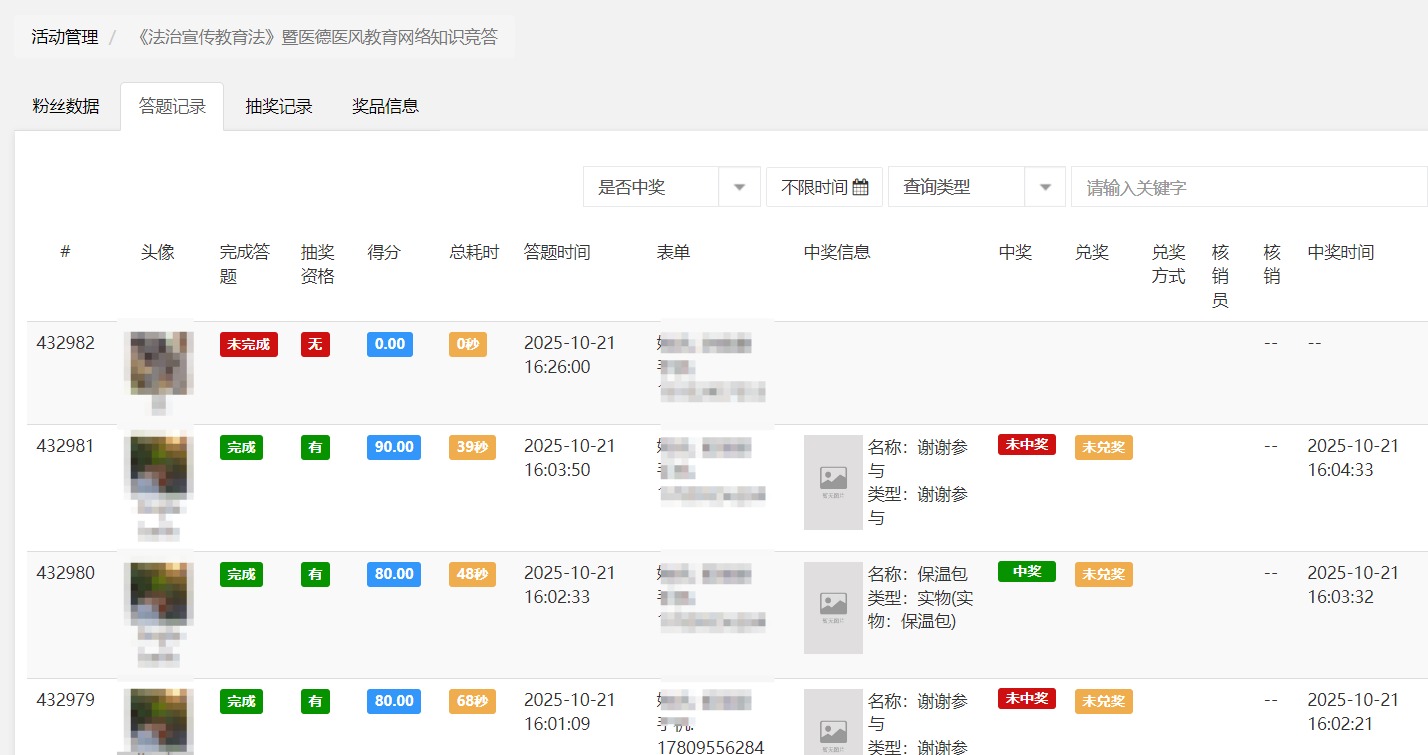This screenshot has height=755, width=1428.
Task: Switch to the 抽奖记录 tab
Action: pyautogui.click(x=279, y=106)
